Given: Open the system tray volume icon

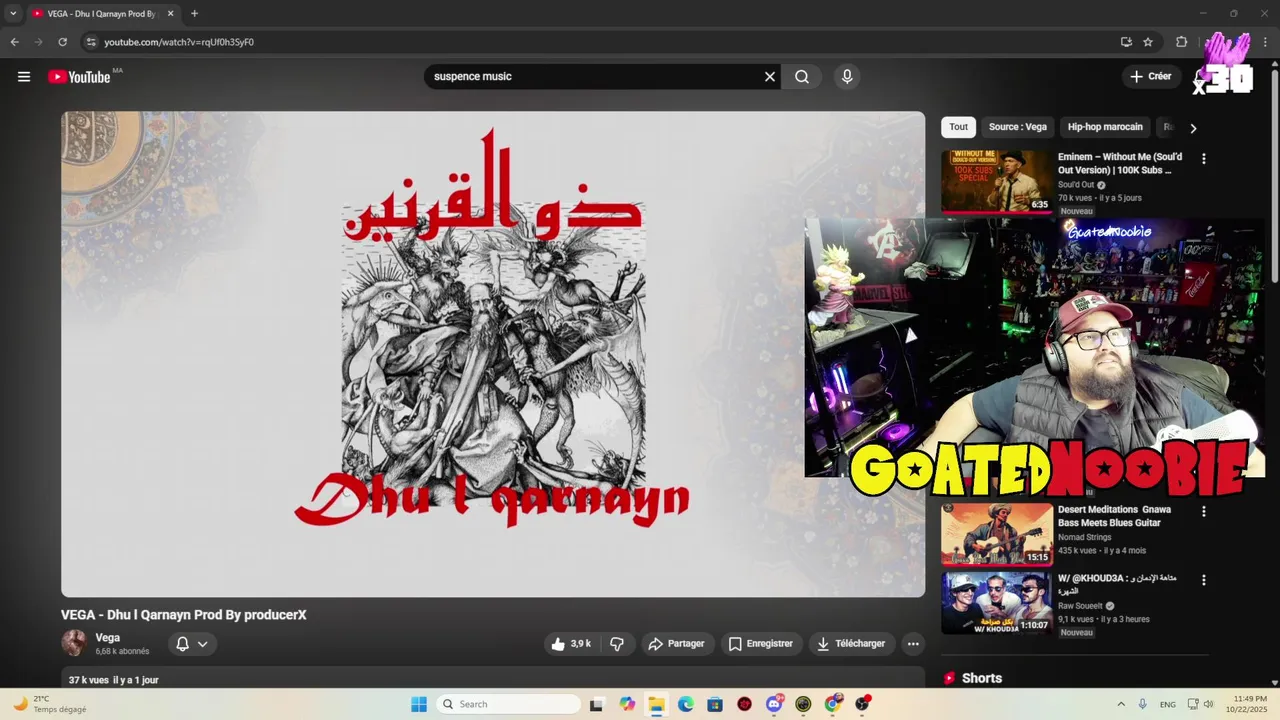Looking at the screenshot, I should click(x=1208, y=704).
